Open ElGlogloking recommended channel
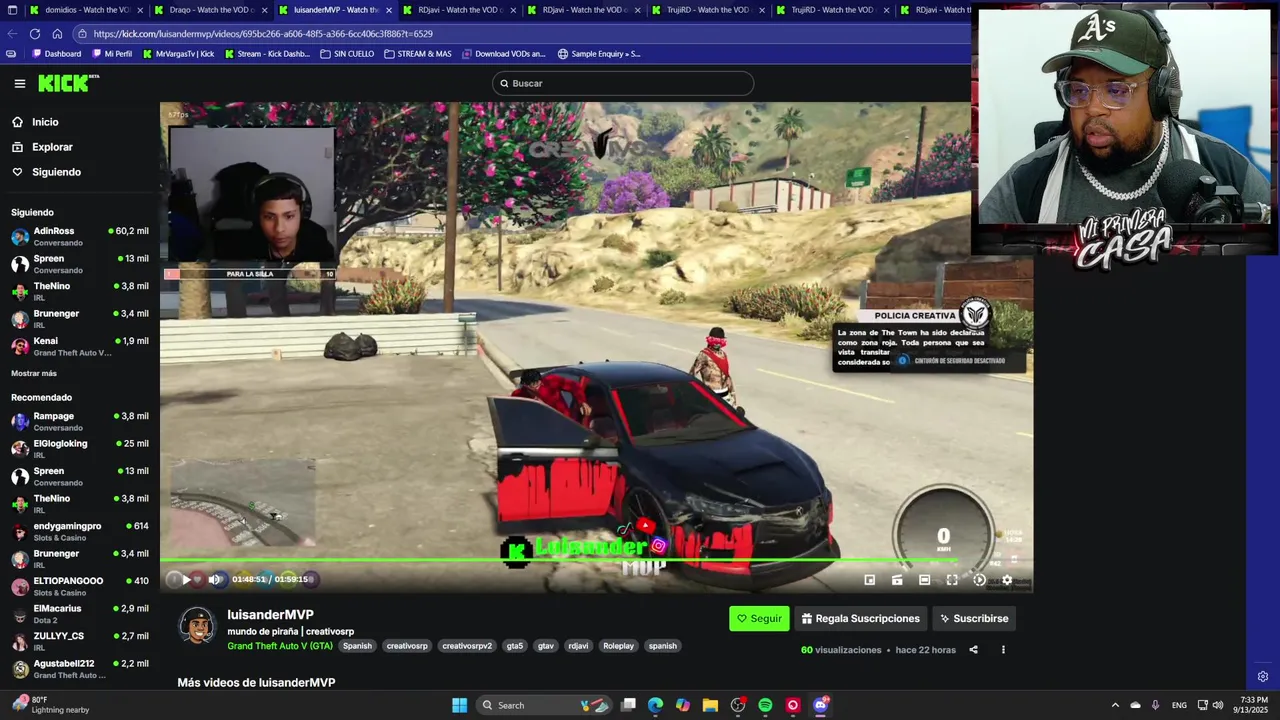The image size is (1280, 720). click(x=79, y=448)
